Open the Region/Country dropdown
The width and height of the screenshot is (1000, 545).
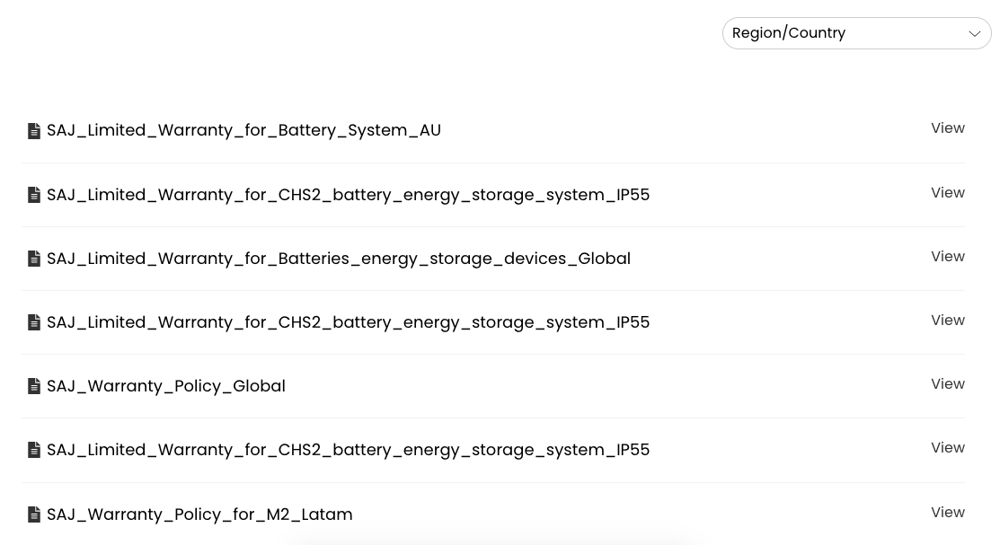856,33
